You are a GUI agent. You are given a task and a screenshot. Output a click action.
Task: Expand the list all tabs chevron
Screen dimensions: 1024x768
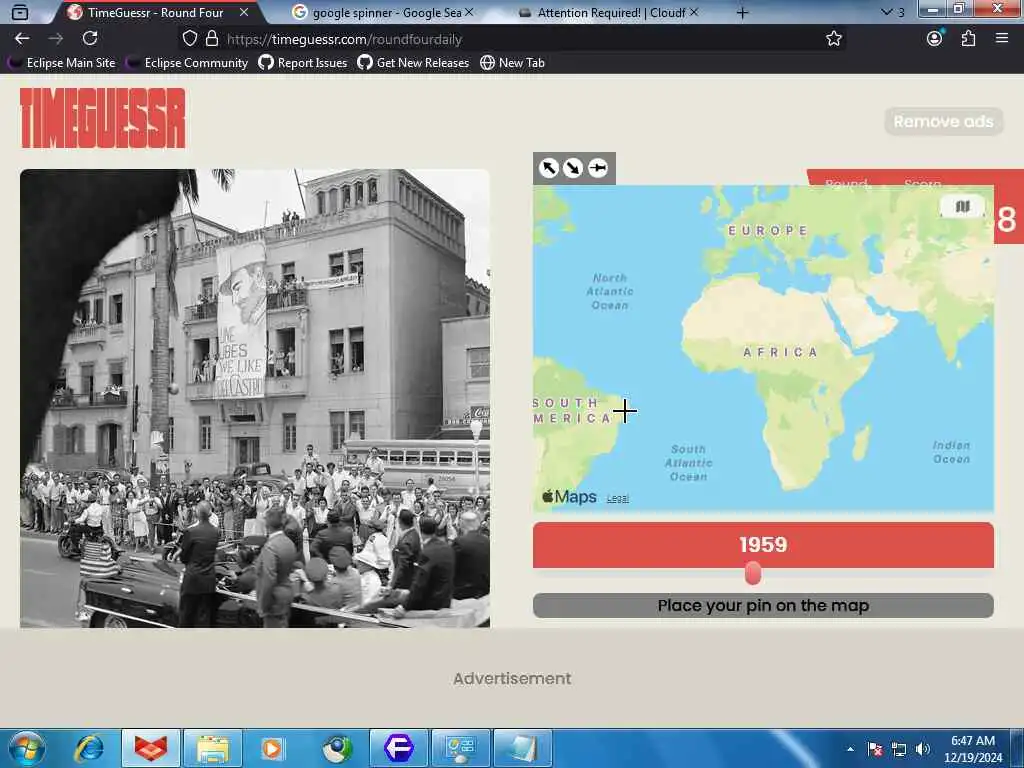point(886,12)
